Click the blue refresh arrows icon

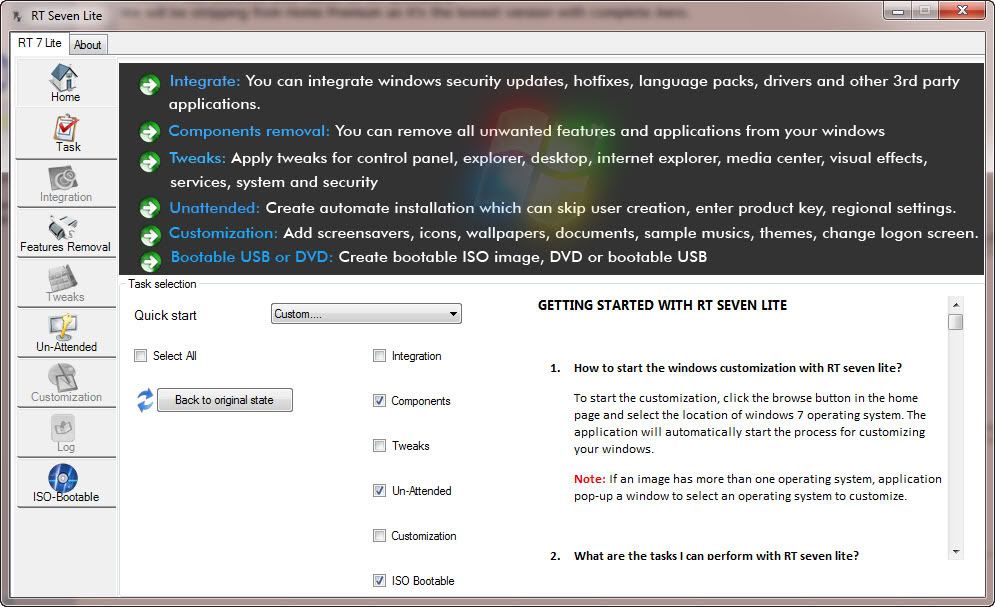[145, 400]
